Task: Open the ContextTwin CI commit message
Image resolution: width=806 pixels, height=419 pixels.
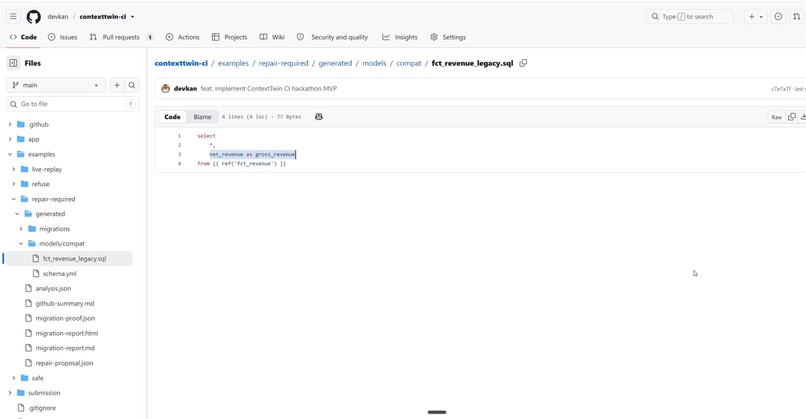Action: (x=269, y=88)
